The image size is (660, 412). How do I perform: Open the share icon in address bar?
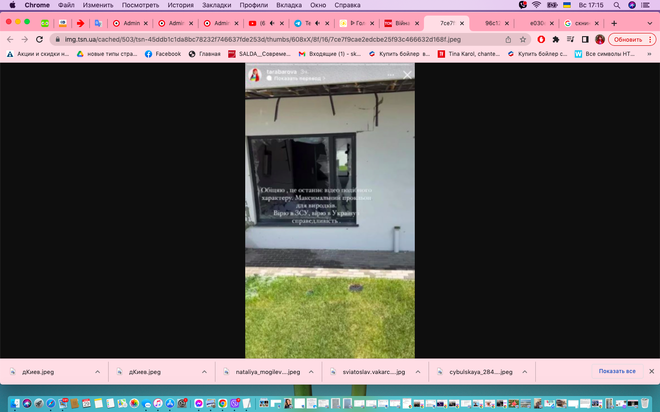click(509, 39)
